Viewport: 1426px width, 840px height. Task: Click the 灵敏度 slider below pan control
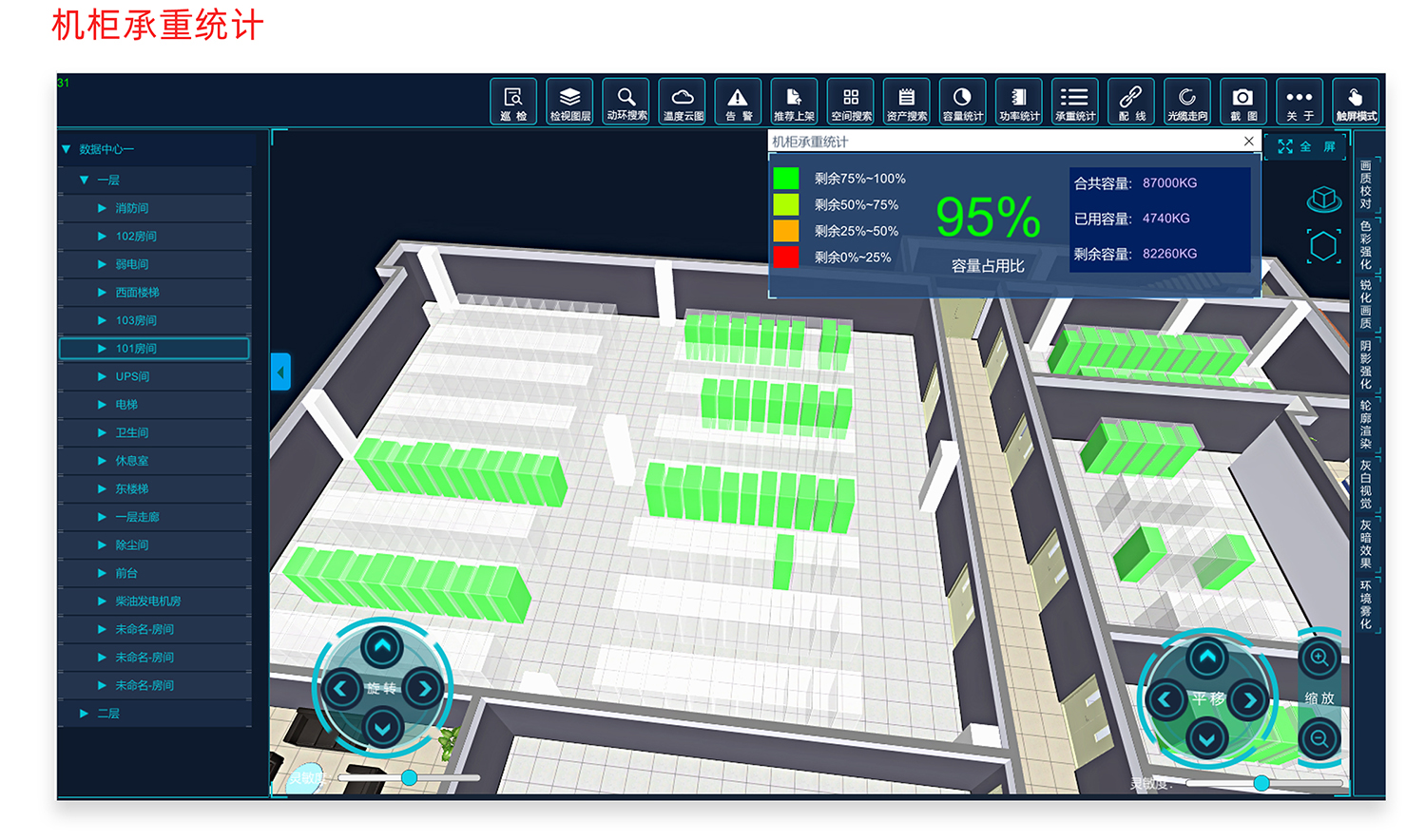pos(1261,783)
